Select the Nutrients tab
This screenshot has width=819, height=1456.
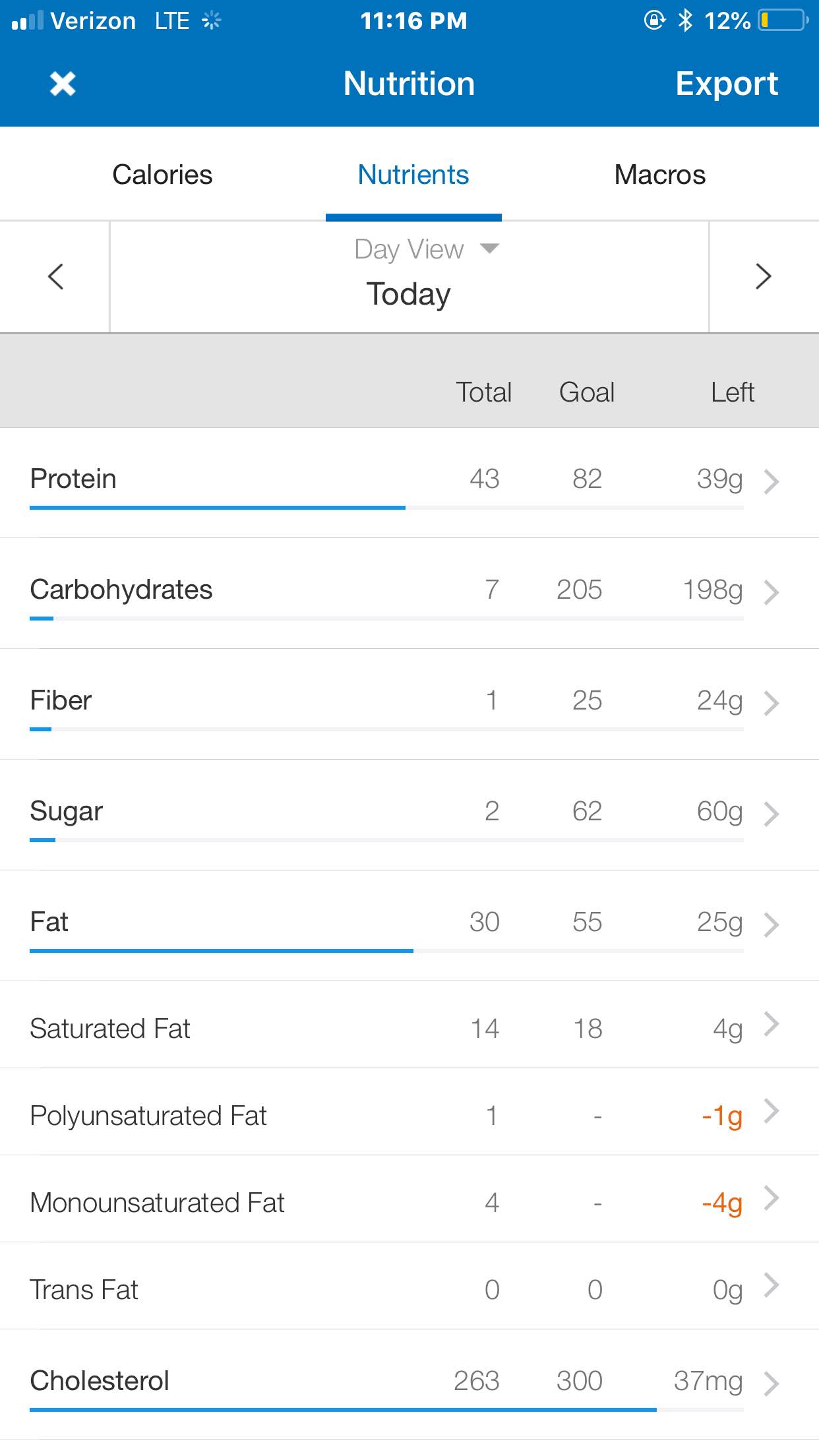click(413, 175)
